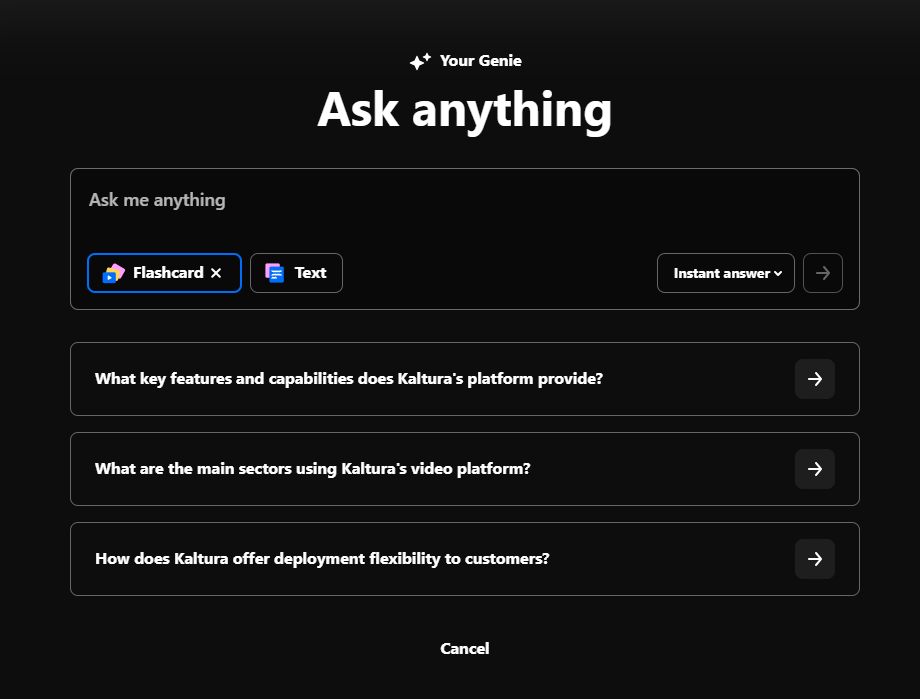Click the Text chip document icon
Image resolution: width=920 pixels, height=699 pixels.
[x=275, y=273]
